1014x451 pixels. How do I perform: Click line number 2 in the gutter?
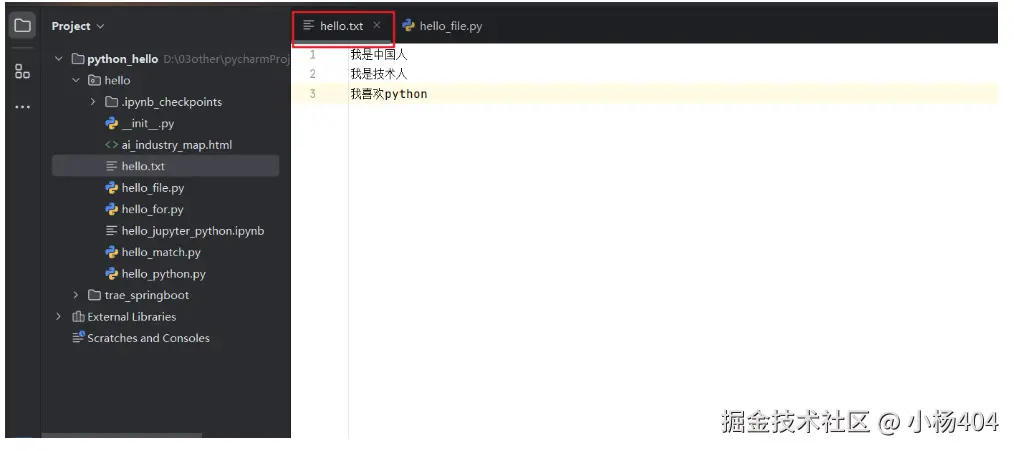point(312,74)
